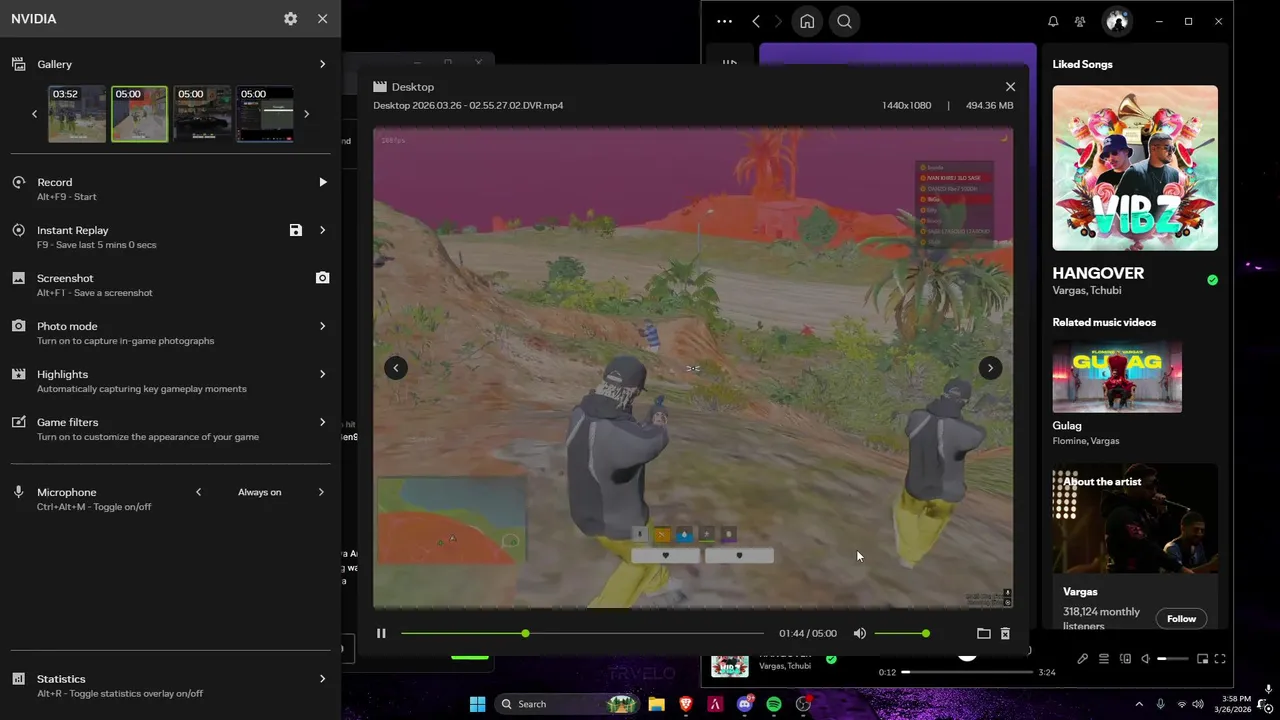Viewport: 1280px width, 720px height.
Task: Open Gulag music video thumbnail
Action: click(1117, 376)
